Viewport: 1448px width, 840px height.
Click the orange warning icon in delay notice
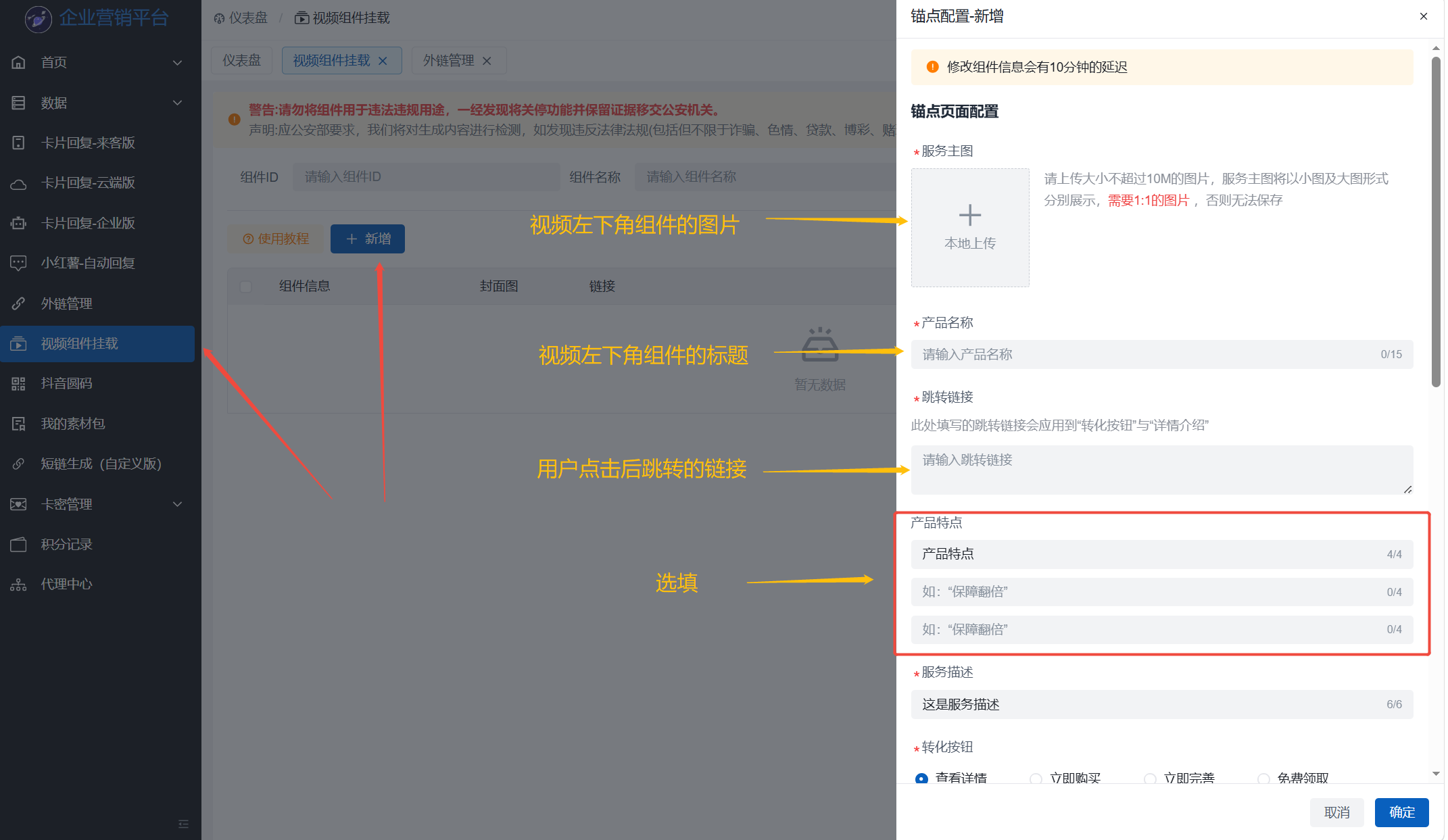point(932,67)
